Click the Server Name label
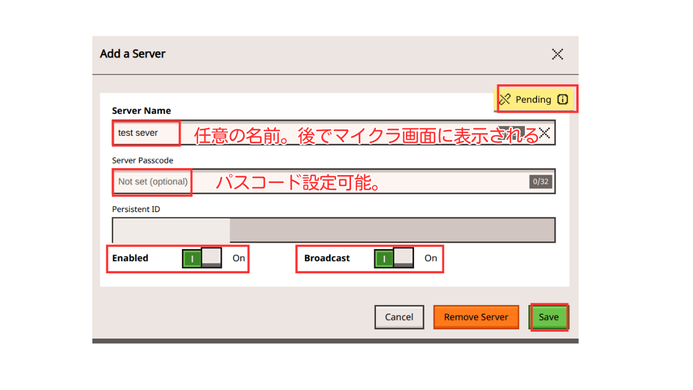This screenshot has width=693, height=390. 141,111
